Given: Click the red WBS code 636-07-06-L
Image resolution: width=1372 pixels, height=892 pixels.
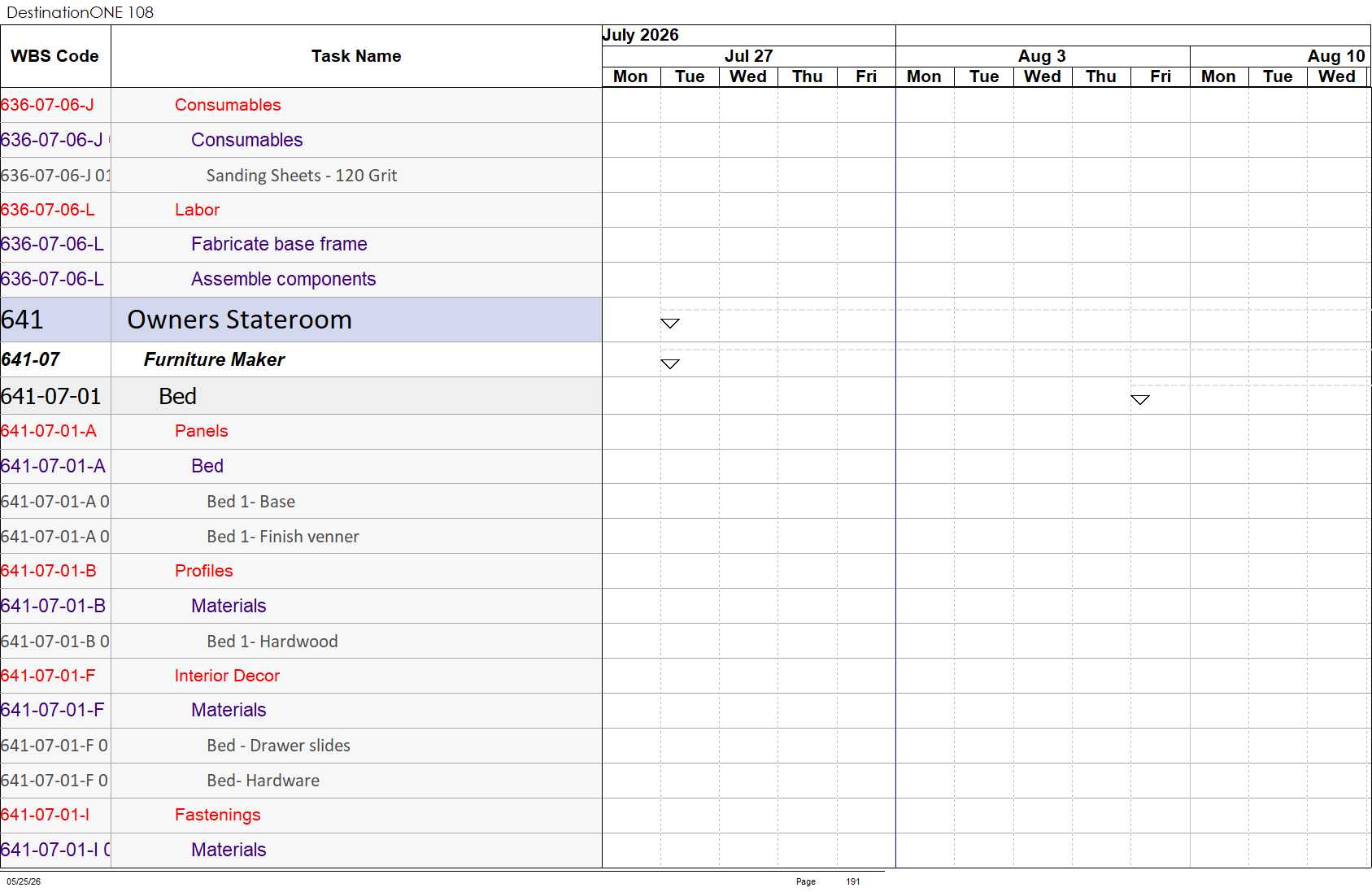Looking at the screenshot, I should pyautogui.click(x=48, y=210).
